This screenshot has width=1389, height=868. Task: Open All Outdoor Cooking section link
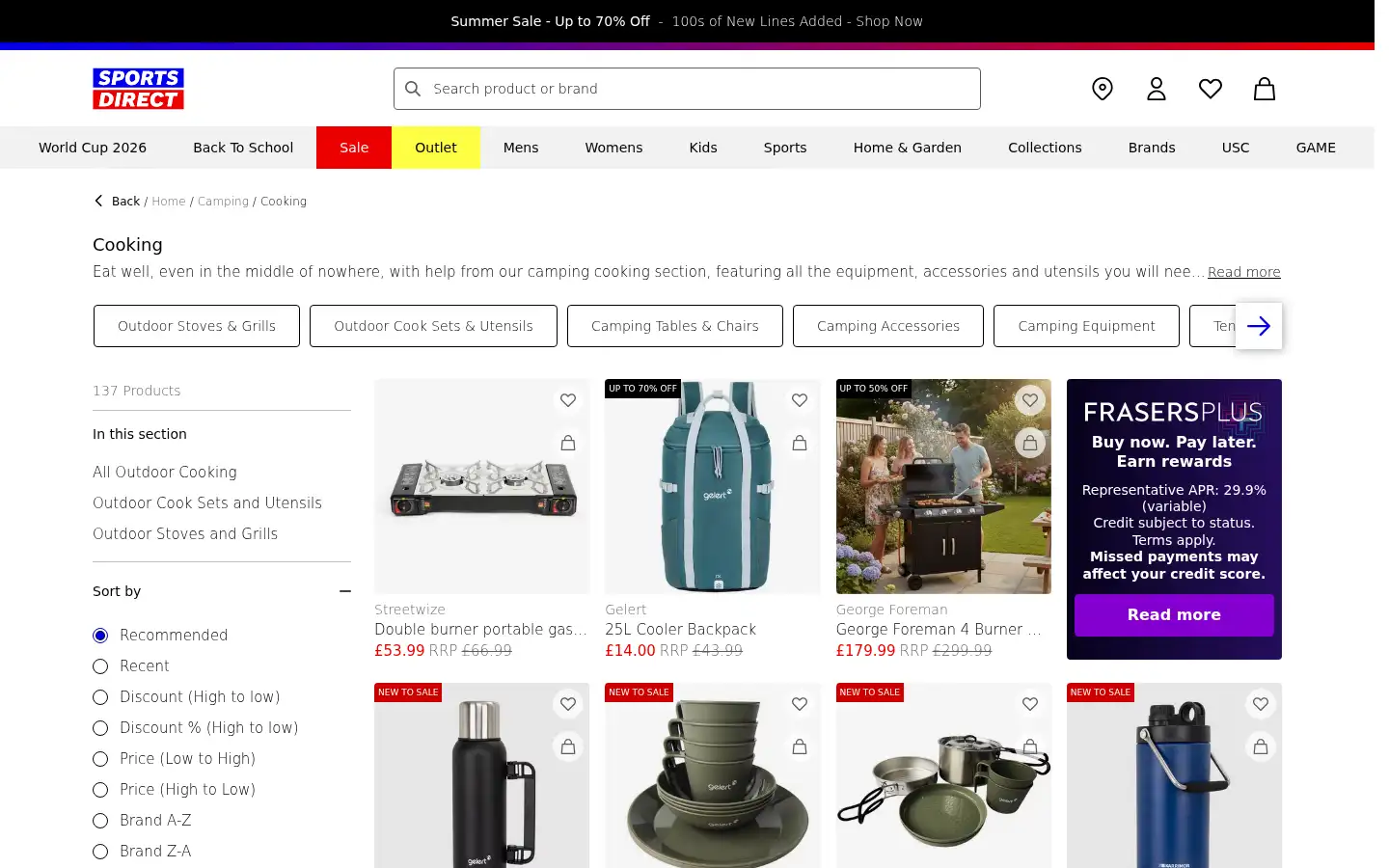(165, 472)
